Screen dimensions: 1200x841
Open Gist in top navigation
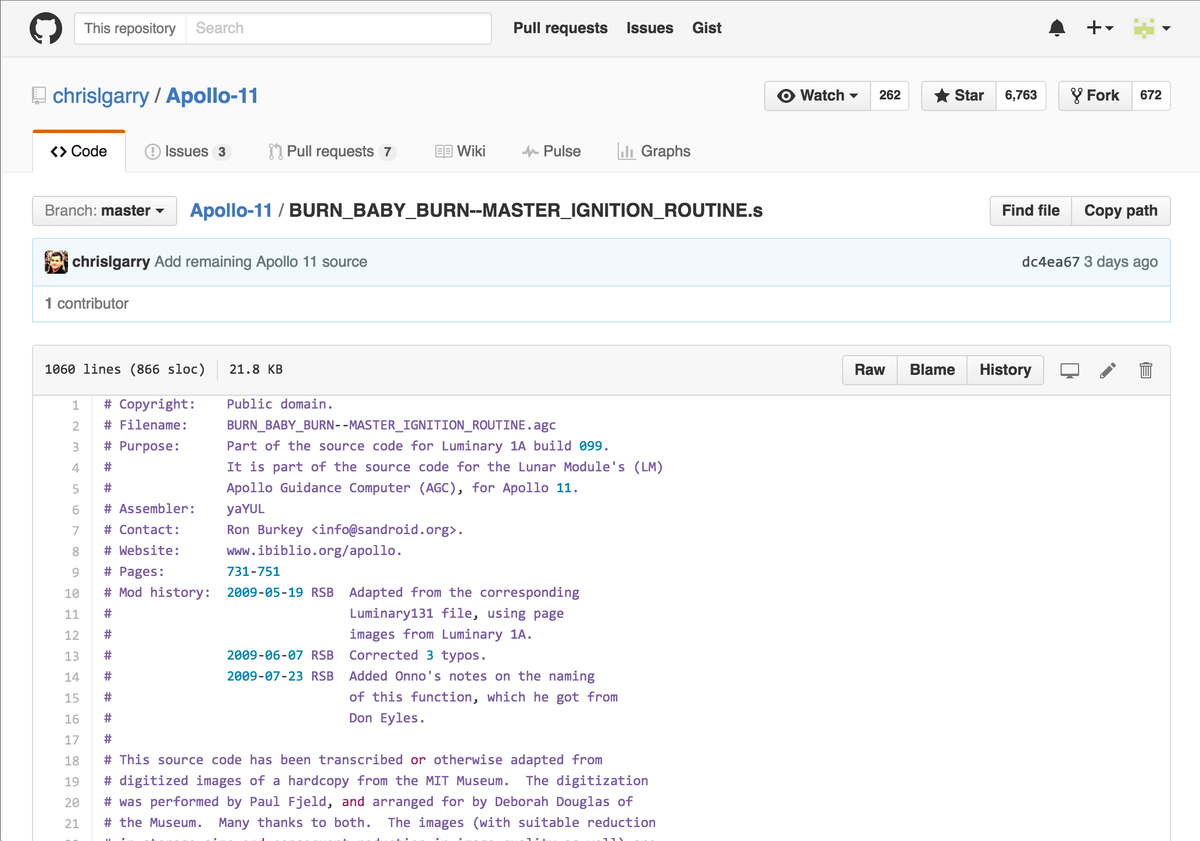coord(707,28)
